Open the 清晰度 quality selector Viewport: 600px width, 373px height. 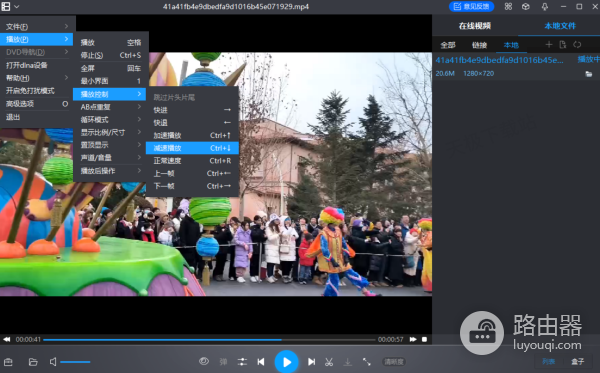(394, 362)
